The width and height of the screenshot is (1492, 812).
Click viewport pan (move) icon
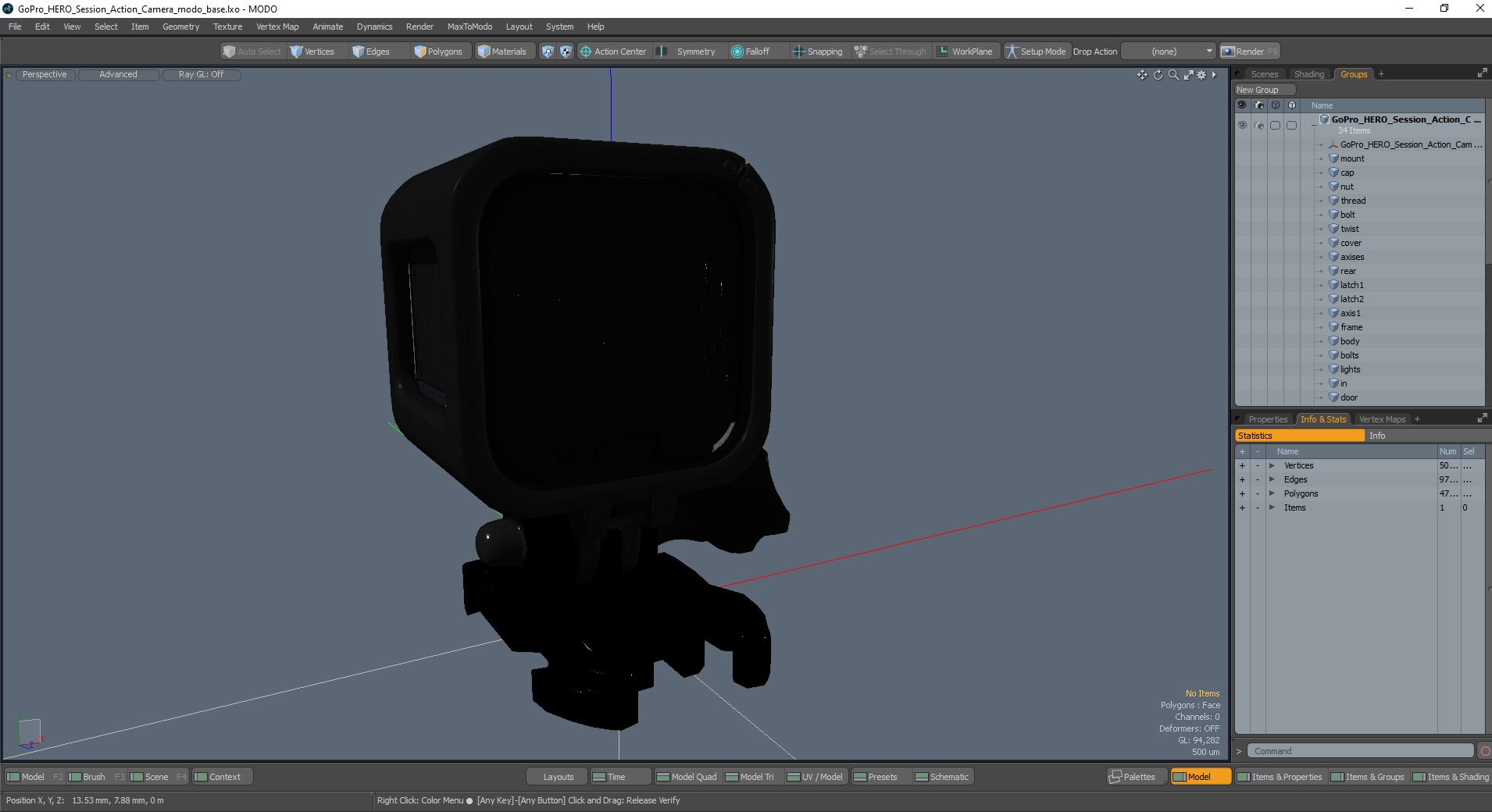[1142, 75]
